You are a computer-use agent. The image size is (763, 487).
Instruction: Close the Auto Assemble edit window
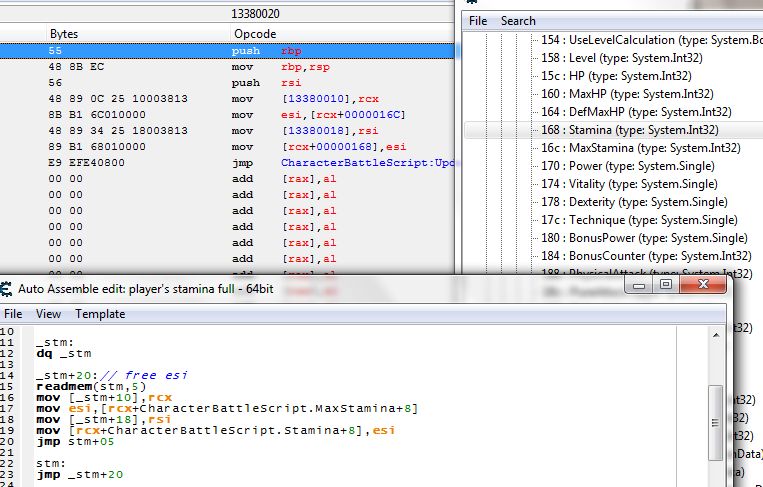click(703, 285)
